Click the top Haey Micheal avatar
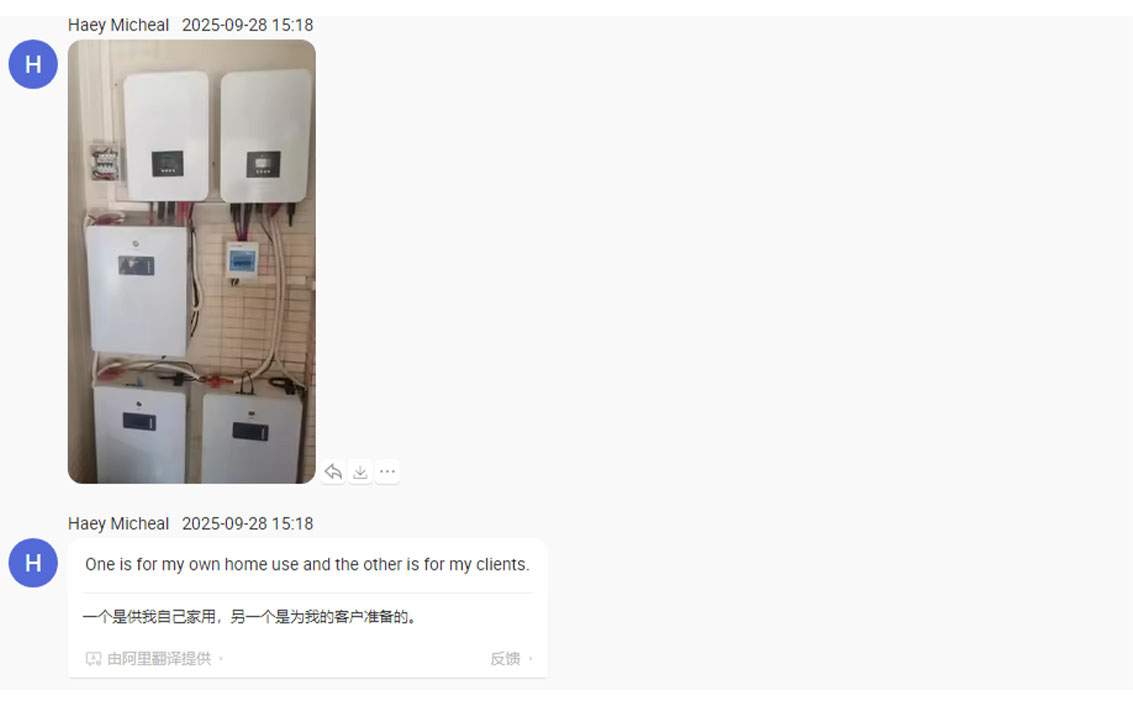 (x=33, y=64)
